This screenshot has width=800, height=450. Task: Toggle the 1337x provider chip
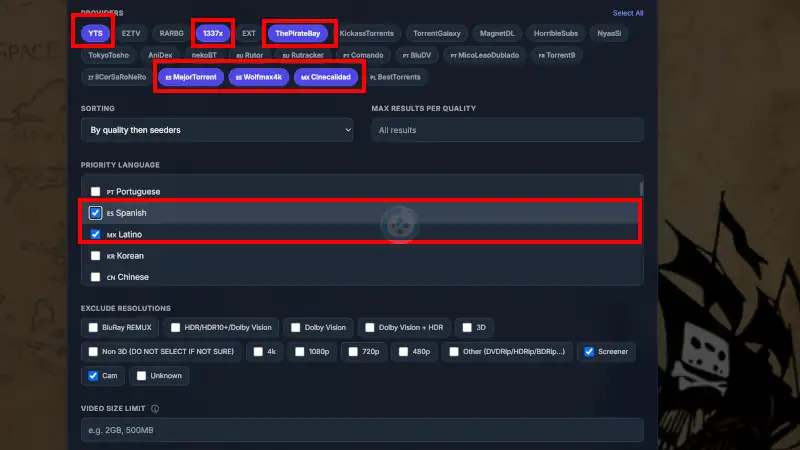pos(213,33)
